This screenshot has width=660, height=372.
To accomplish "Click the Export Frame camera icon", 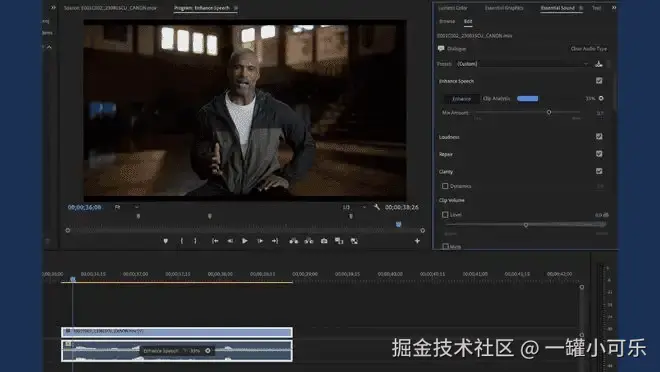I will tap(324, 241).
